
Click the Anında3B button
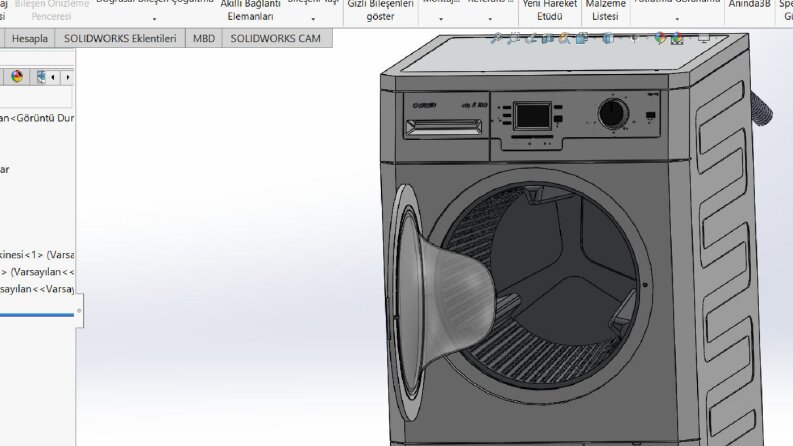(x=750, y=5)
